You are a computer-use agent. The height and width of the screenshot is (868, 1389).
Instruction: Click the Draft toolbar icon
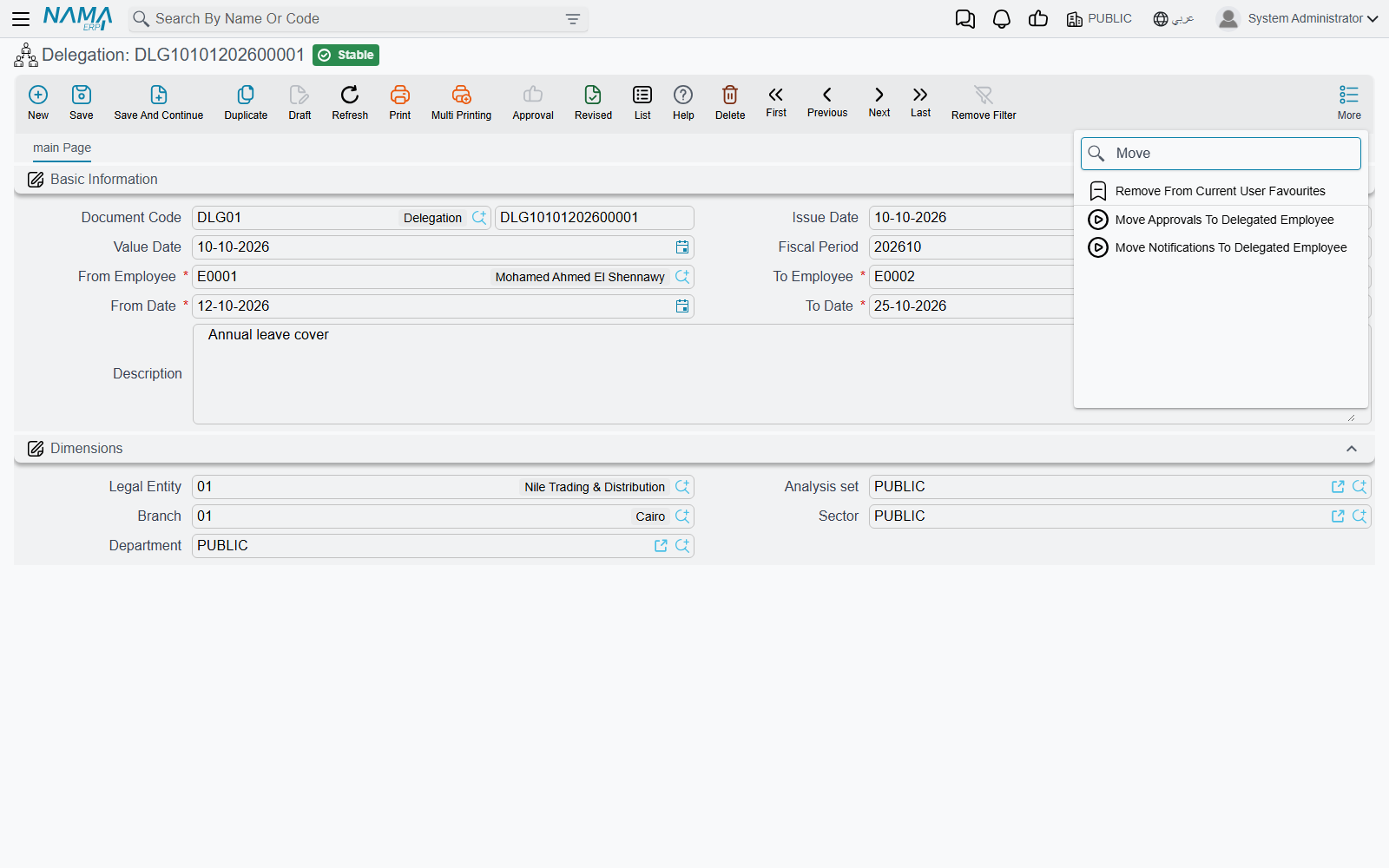[x=300, y=102]
